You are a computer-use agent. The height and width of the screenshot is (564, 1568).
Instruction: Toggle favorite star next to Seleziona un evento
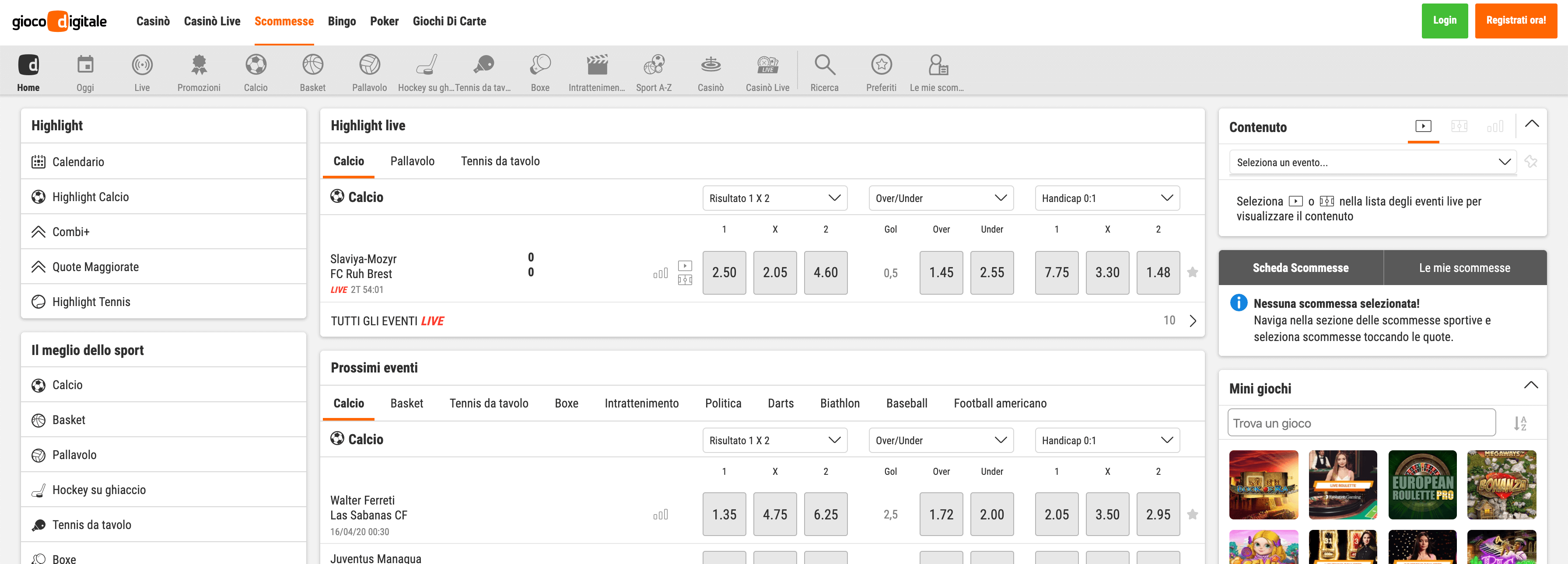click(x=1531, y=162)
